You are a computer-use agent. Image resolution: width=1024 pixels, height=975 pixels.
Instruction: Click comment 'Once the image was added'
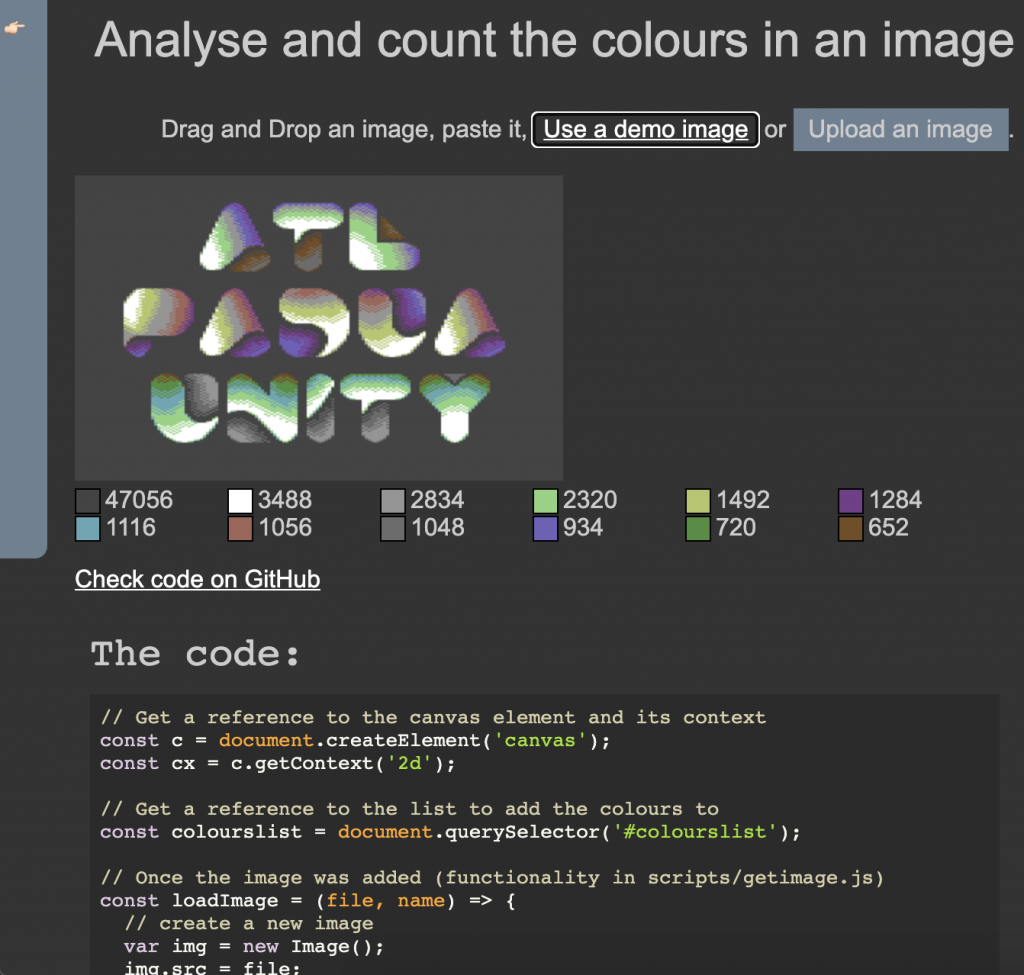point(492,878)
